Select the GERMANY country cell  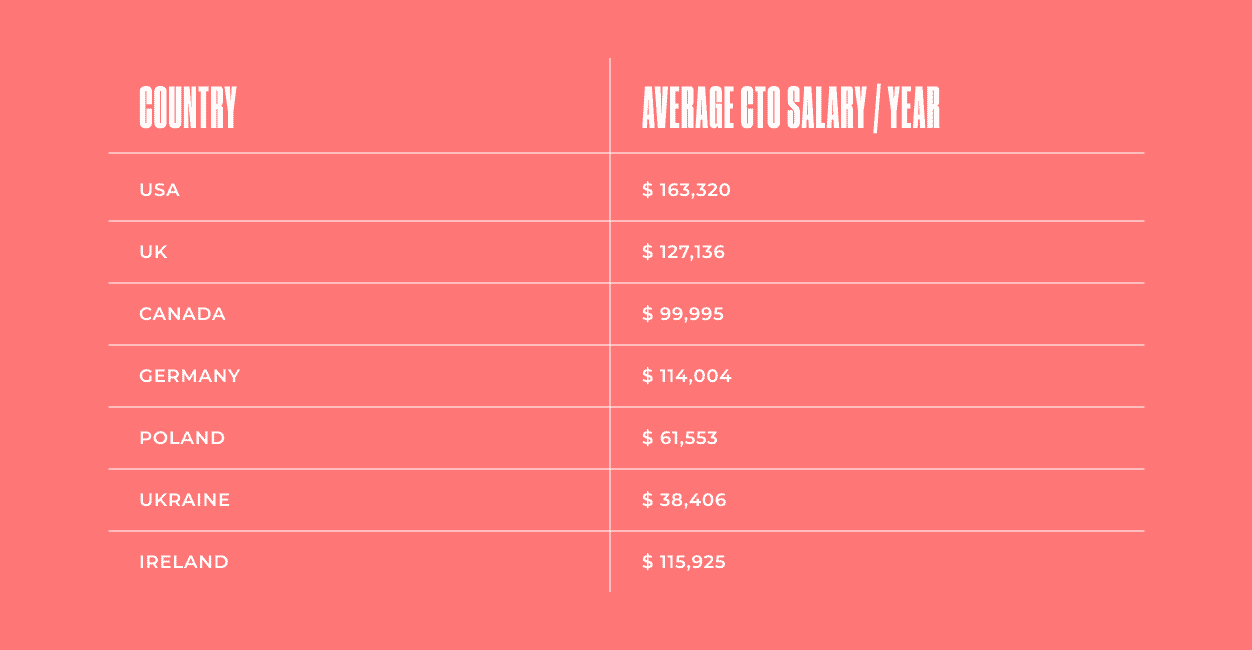pyautogui.click(x=190, y=376)
